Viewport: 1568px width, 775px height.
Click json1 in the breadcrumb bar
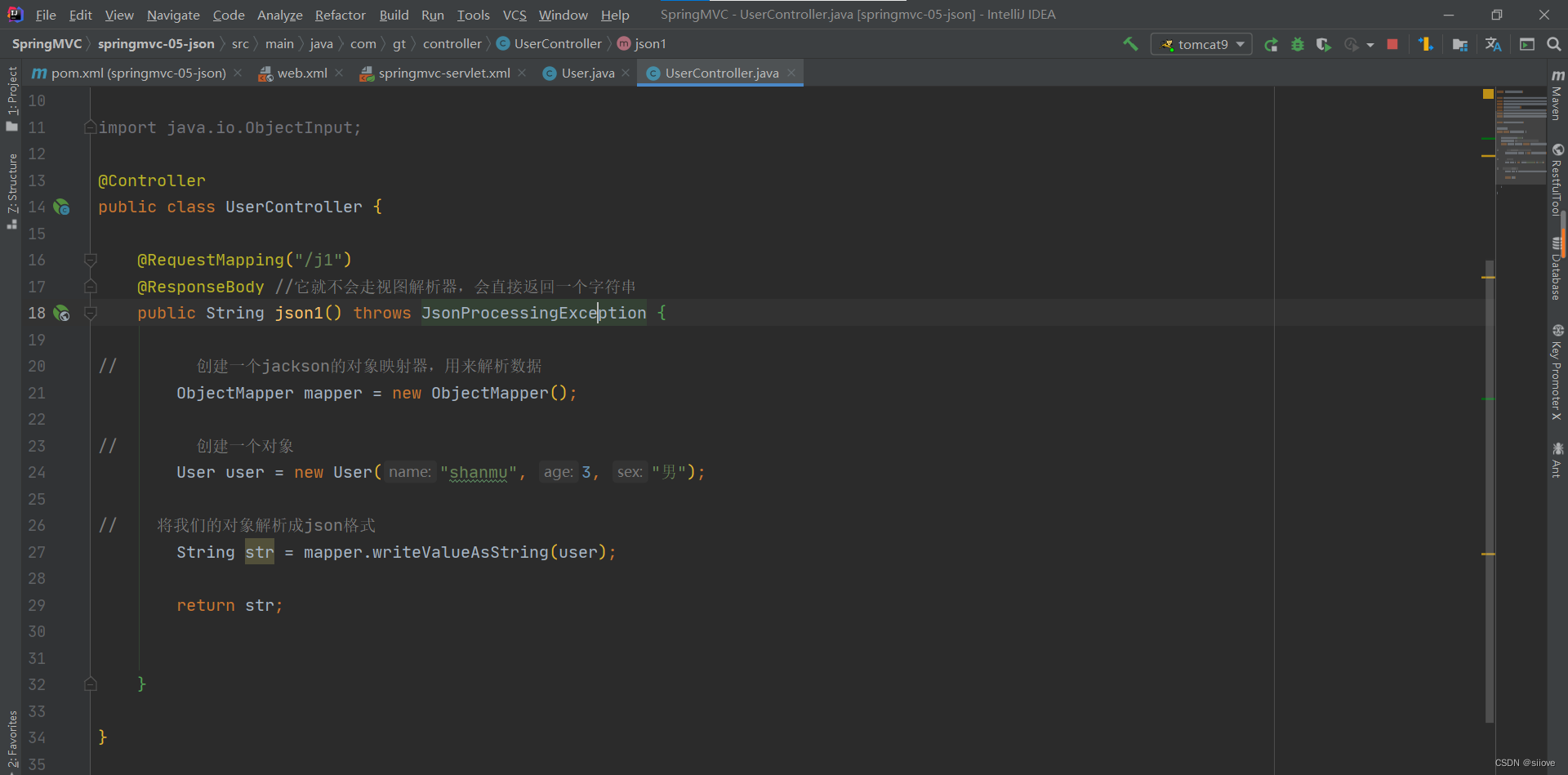(x=651, y=43)
